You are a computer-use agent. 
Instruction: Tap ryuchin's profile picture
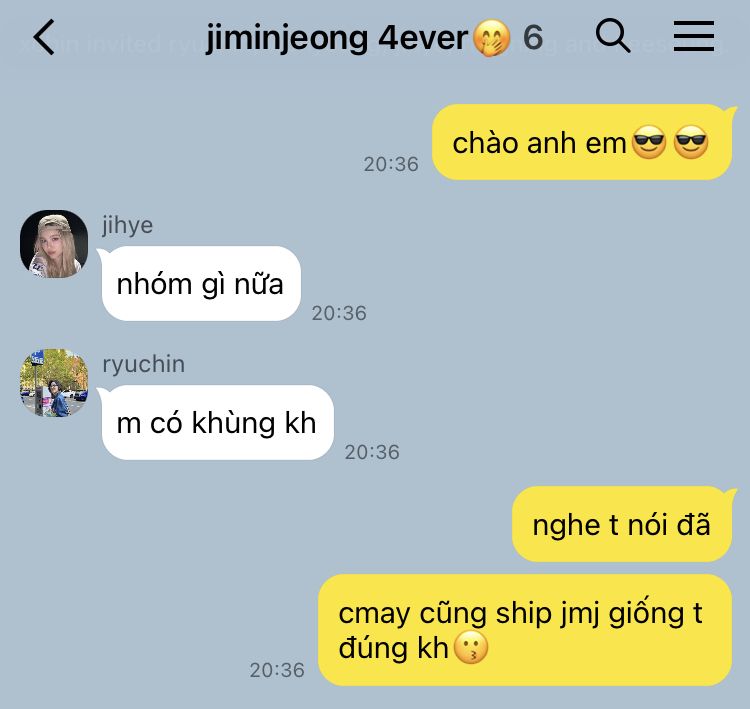[x=54, y=383]
